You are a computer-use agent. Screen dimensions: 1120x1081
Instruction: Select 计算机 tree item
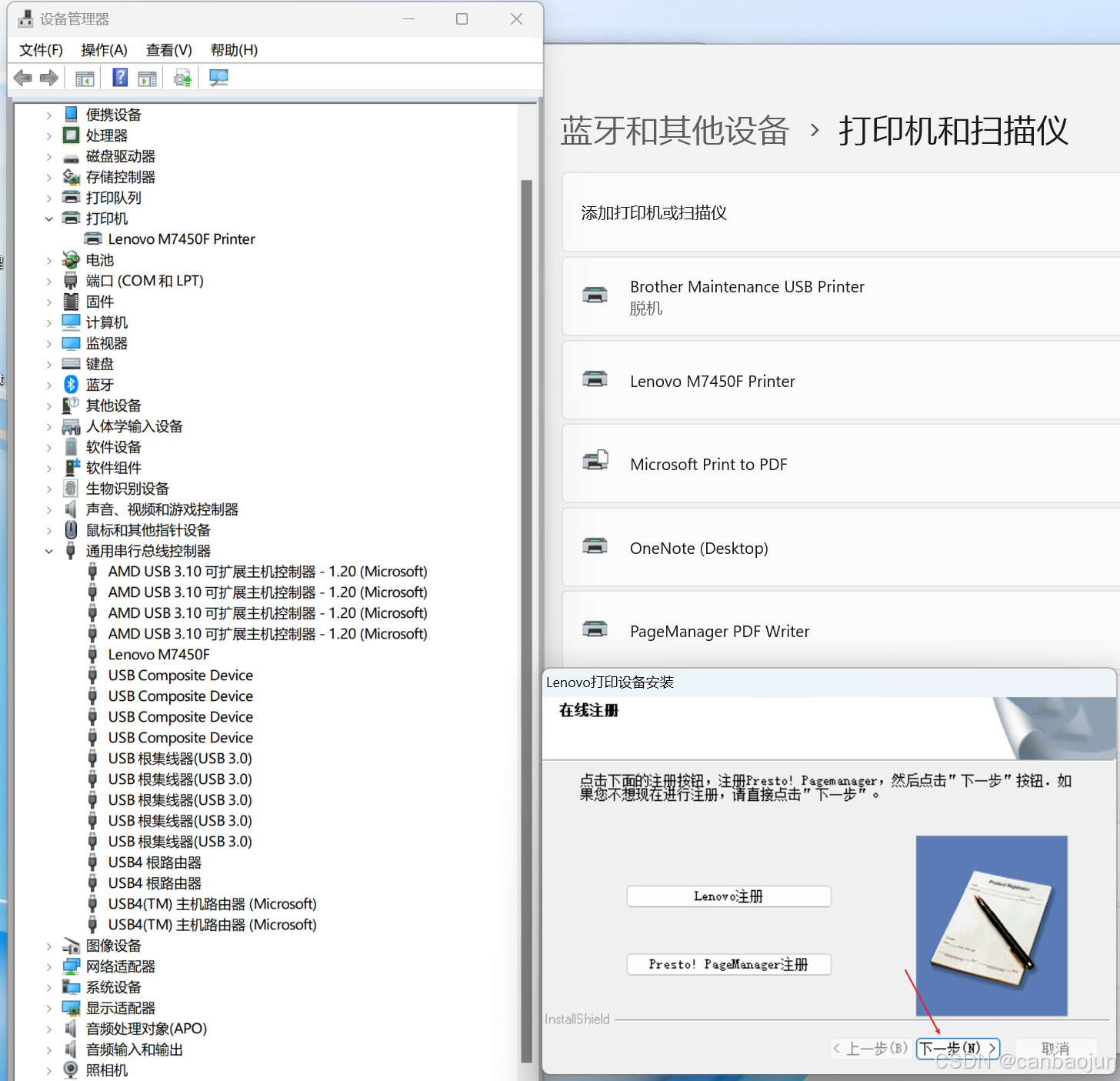pos(107,322)
